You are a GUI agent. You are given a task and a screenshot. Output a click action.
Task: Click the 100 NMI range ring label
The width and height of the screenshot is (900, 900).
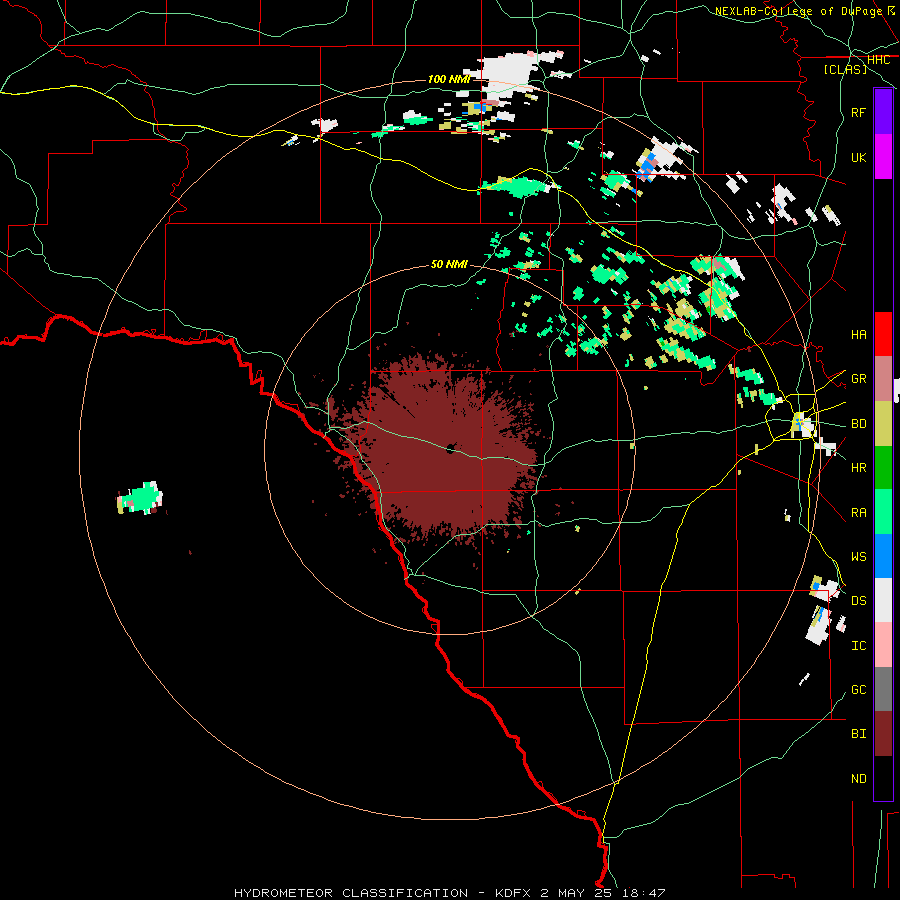point(449,79)
